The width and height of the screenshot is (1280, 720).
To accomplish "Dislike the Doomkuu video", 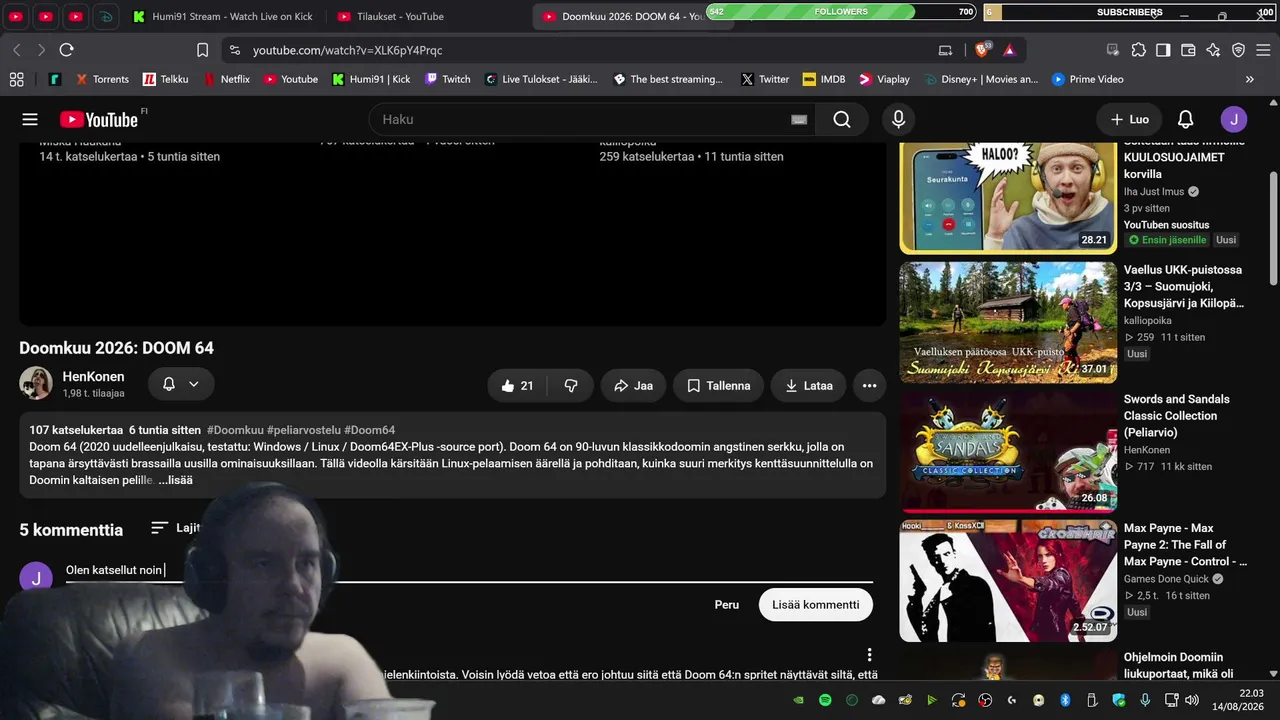I will pos(571,386).
